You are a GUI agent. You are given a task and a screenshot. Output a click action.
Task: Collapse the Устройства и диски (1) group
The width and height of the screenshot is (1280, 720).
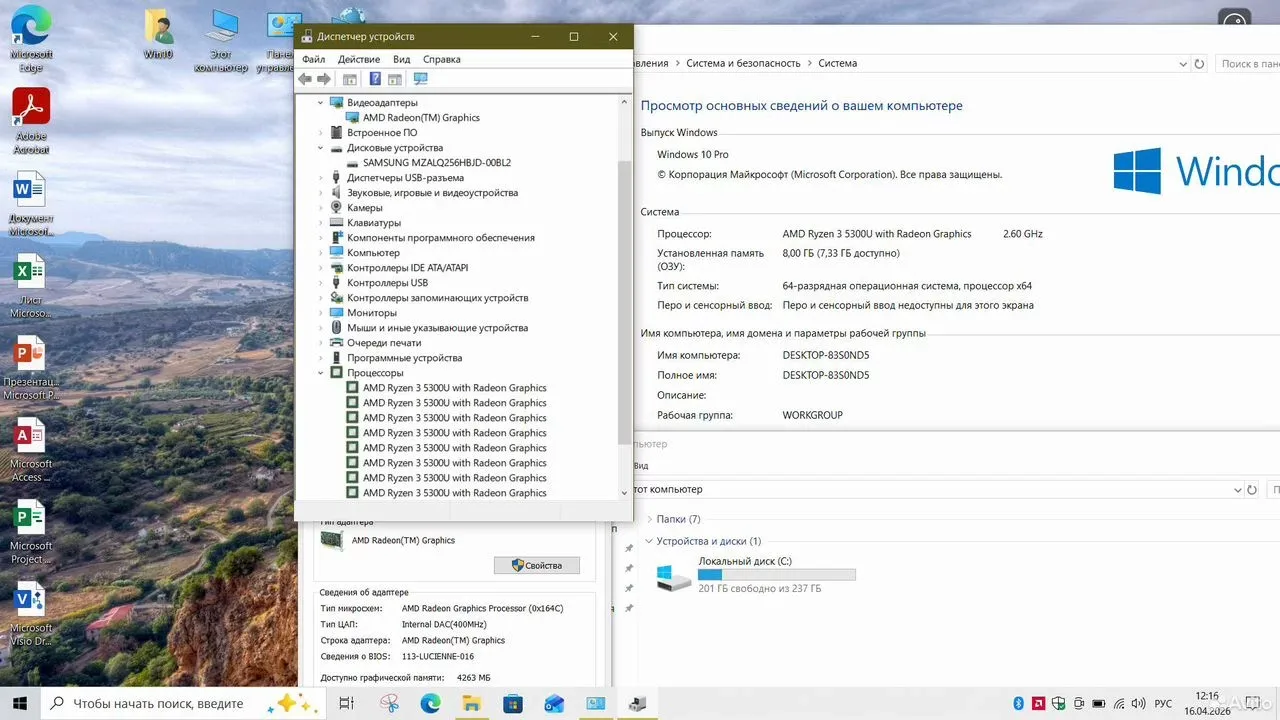coord(650,541)
